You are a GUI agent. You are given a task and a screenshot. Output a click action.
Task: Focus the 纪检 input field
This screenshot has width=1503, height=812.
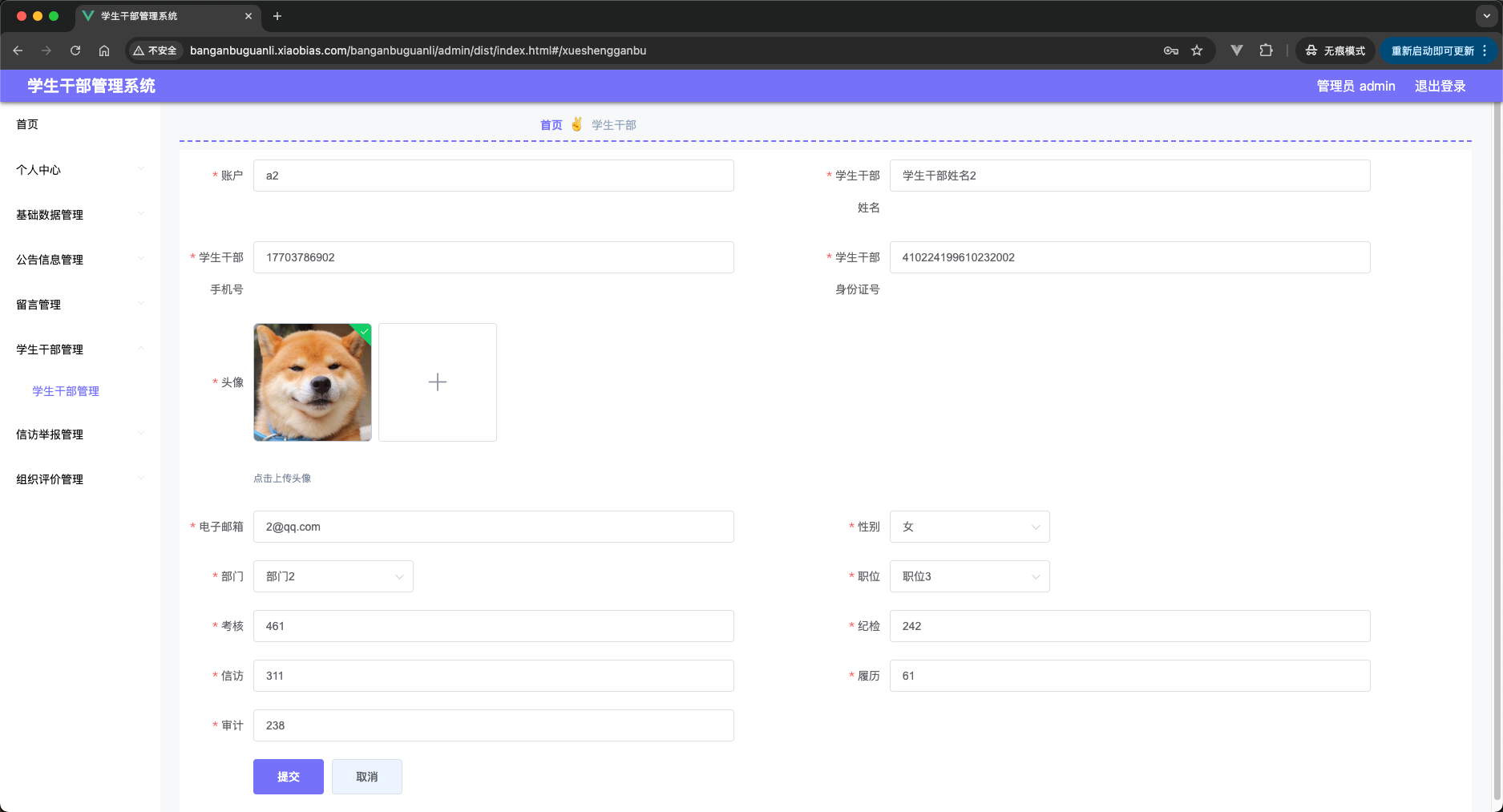1130,626
